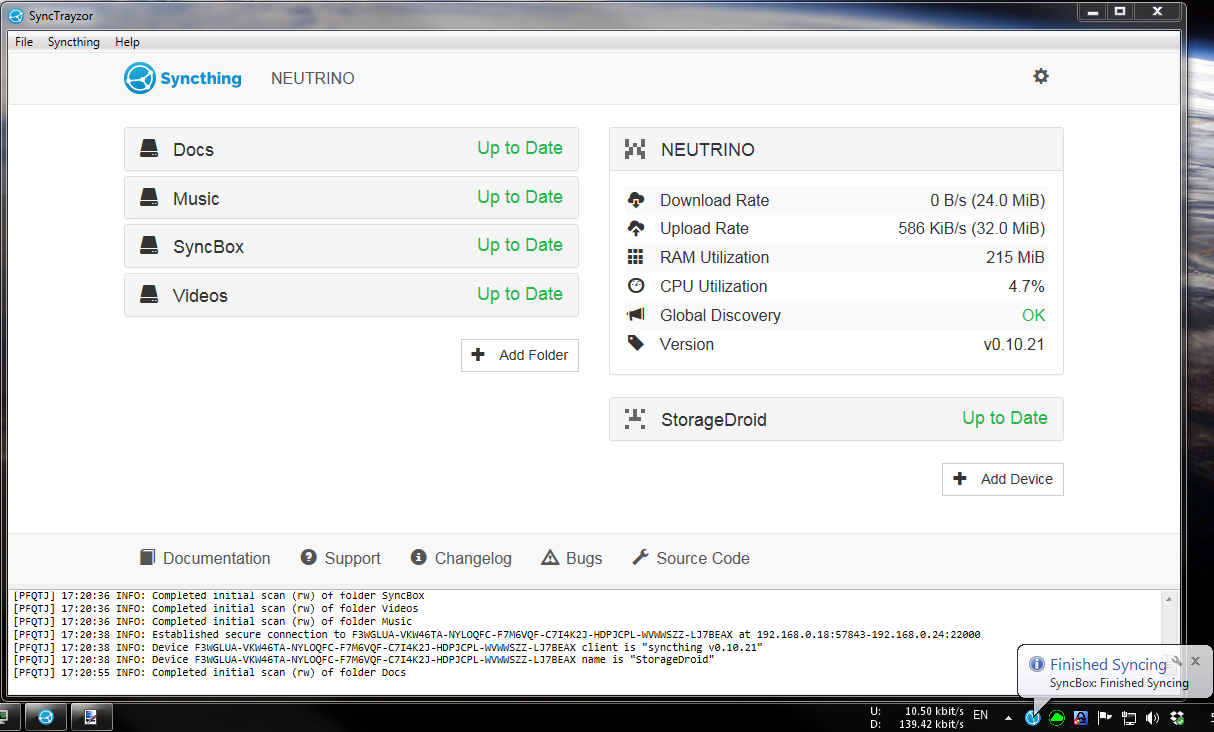Click the NEUTRINO device identicon
This screenshot has height=732, width=1214.
tap(635, 149)
